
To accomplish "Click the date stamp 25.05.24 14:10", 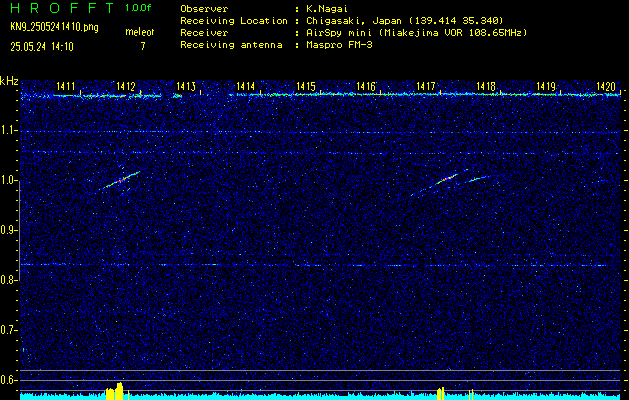I will 42,47.
